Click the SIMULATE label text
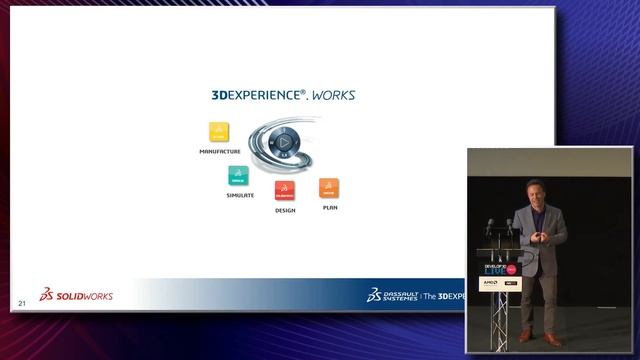This screenshot has height=360, width=640. [240, 196]
